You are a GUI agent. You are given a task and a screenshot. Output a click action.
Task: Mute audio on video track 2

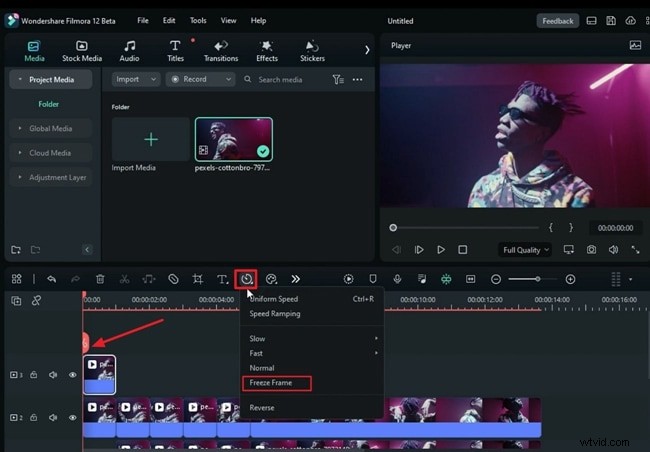pos(53,417)
